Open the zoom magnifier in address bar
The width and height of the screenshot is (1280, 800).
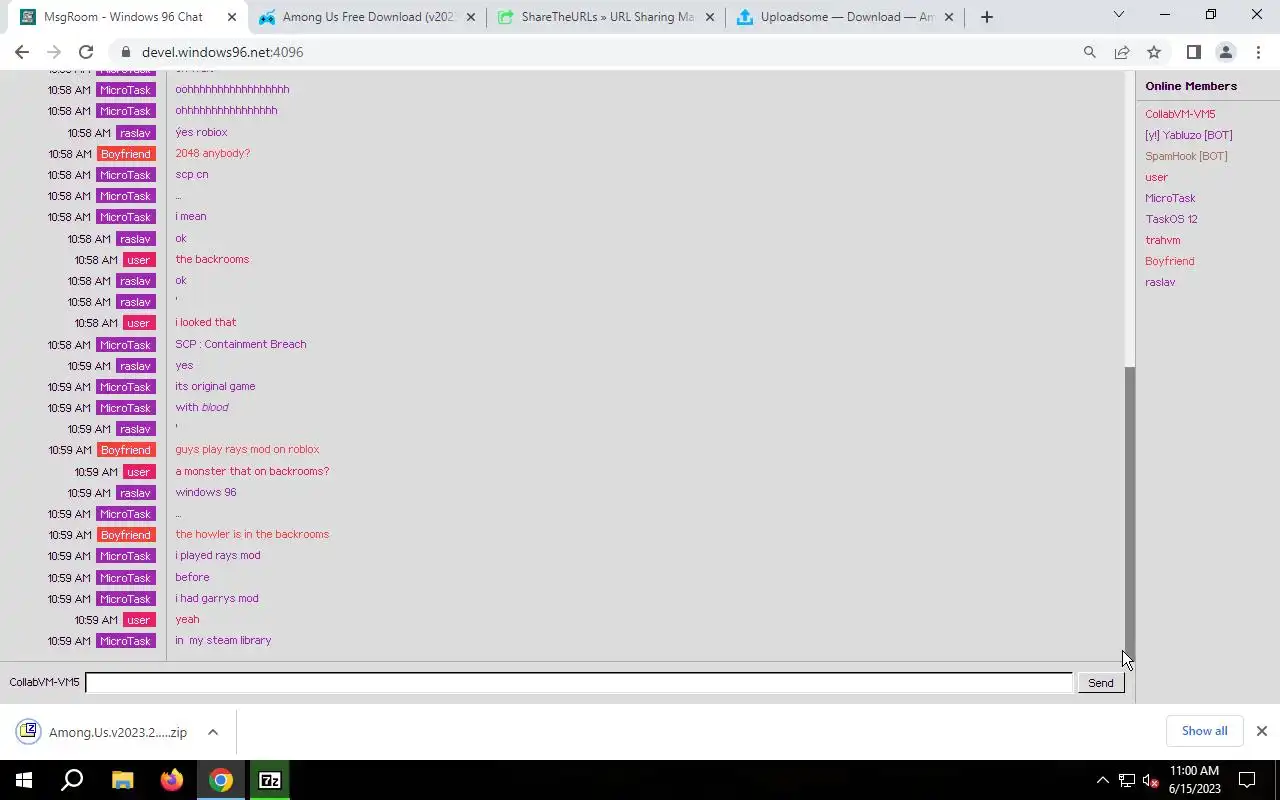[x=1090, y=52]
